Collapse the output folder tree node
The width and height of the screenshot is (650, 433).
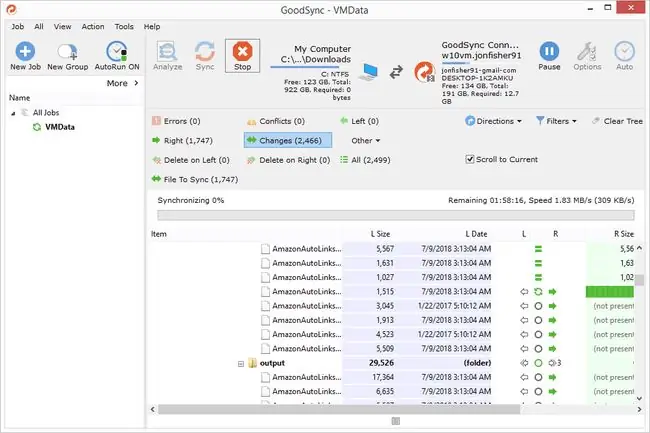(x=241, y=364)
